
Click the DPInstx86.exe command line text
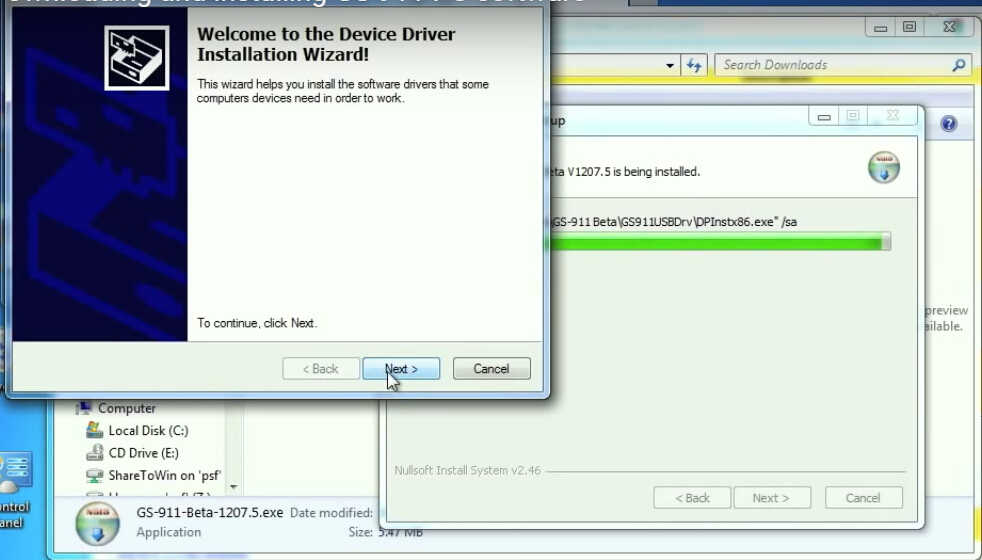coord(674,222)
